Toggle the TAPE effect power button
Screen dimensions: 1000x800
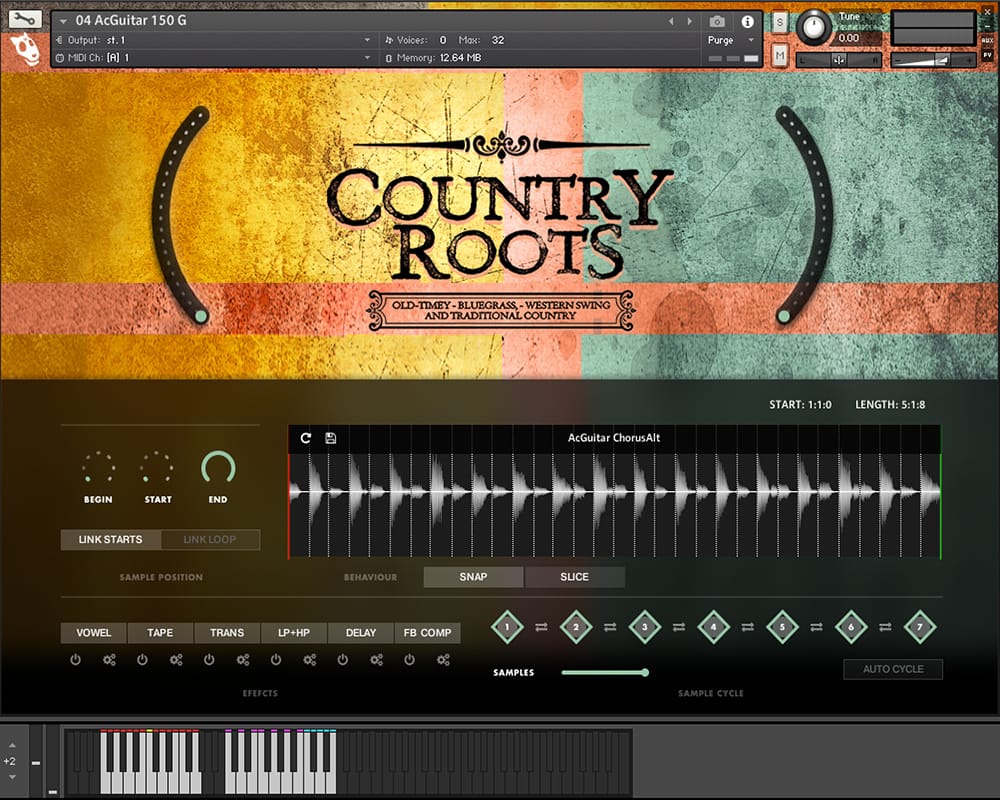click(x=142, y=660)
